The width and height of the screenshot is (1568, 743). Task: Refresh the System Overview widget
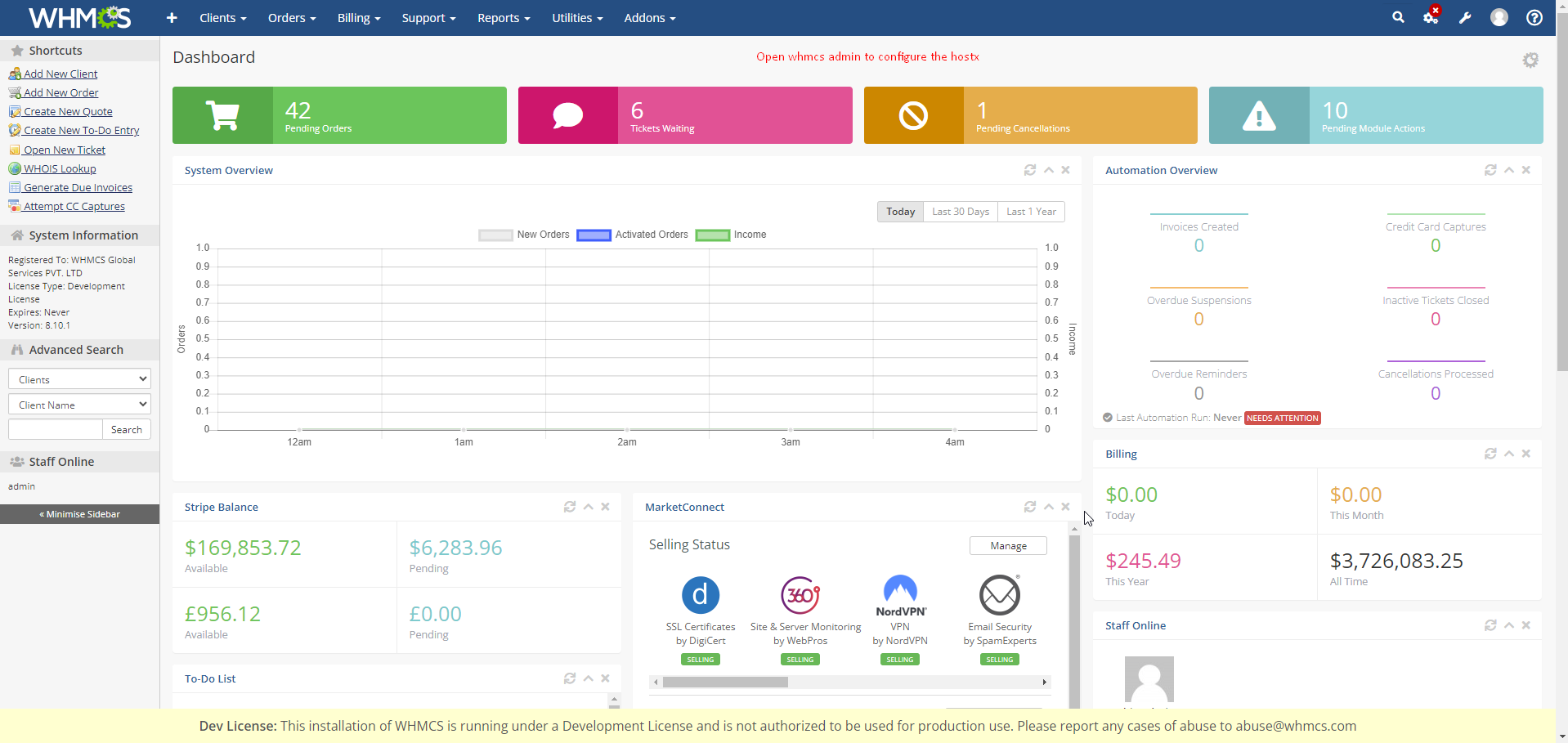click(1030, 170)
